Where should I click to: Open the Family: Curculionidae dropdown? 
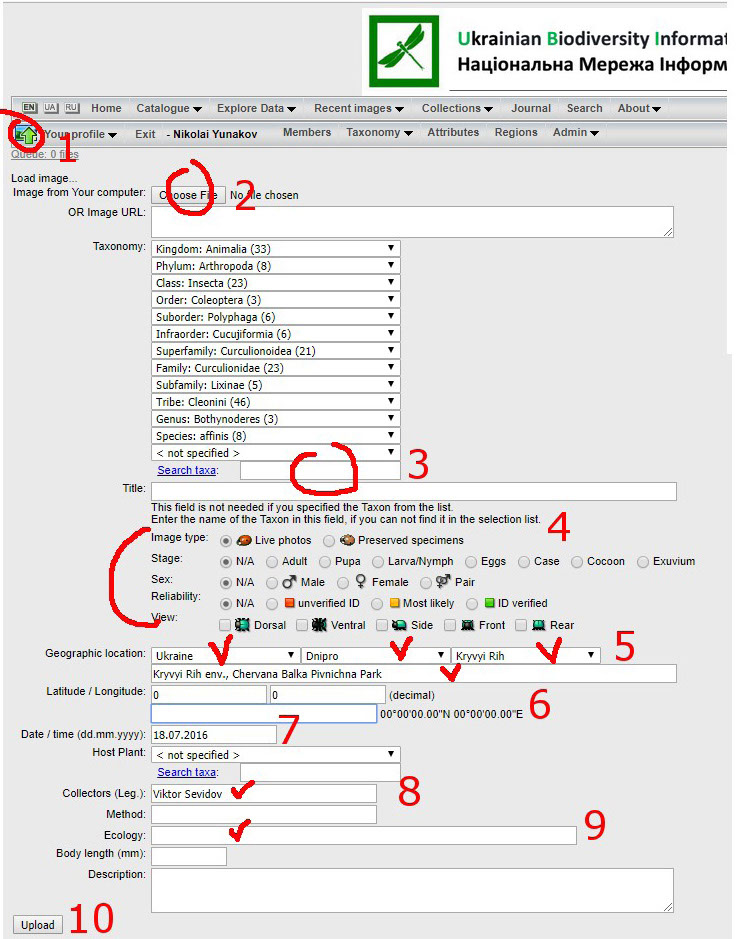pos(276,368)
